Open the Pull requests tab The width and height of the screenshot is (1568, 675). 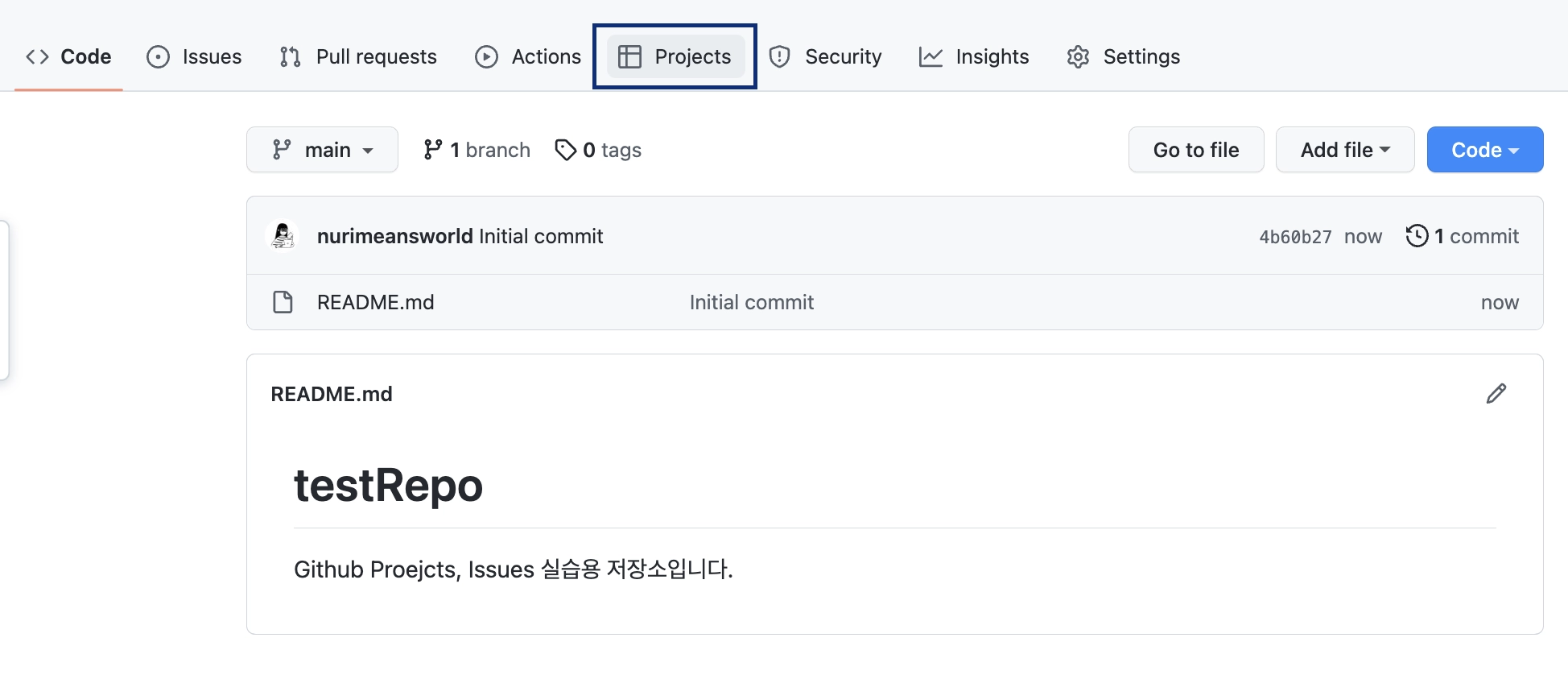(358, 56)
